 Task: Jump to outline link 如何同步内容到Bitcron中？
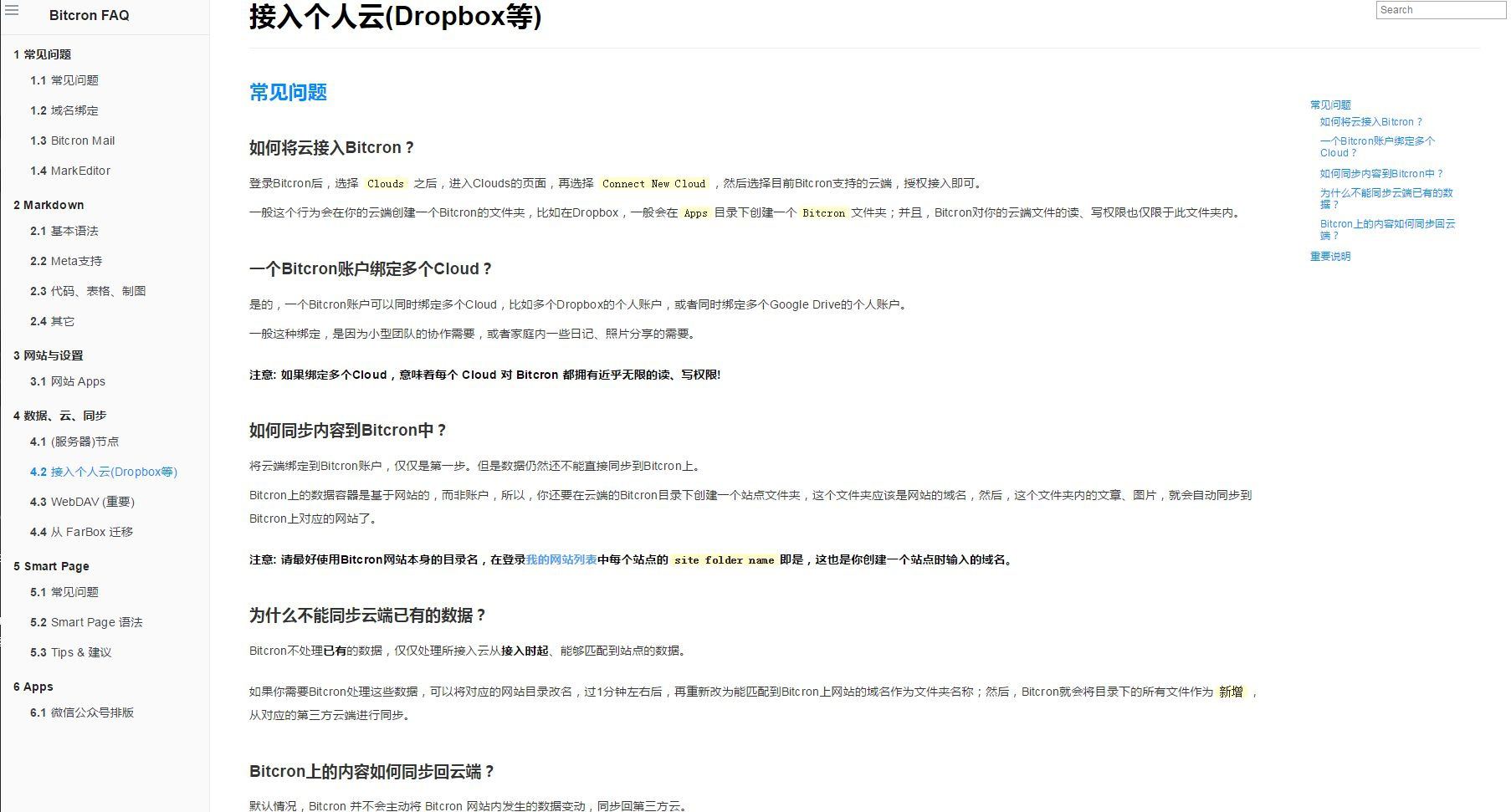click(1382, 174)
